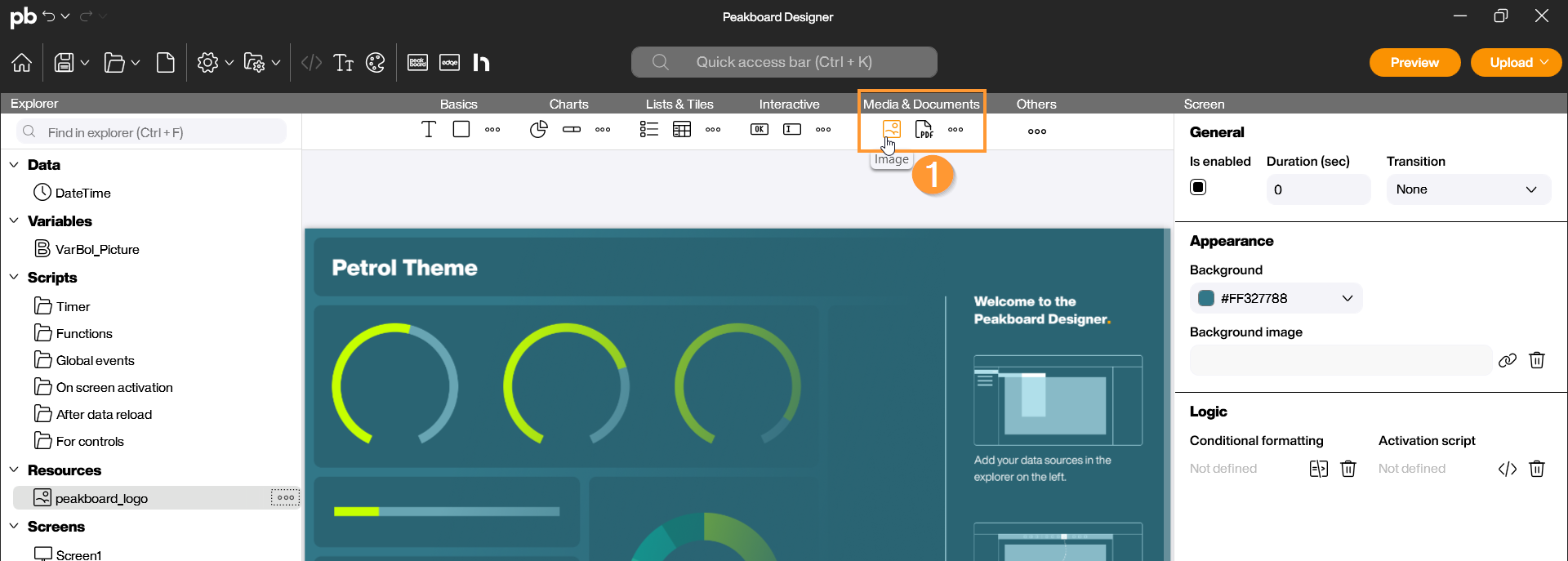This screenshot has height=561, width=1568.
Task: Open the Upload button dropdown arrow
Action: click(1544, 63)
